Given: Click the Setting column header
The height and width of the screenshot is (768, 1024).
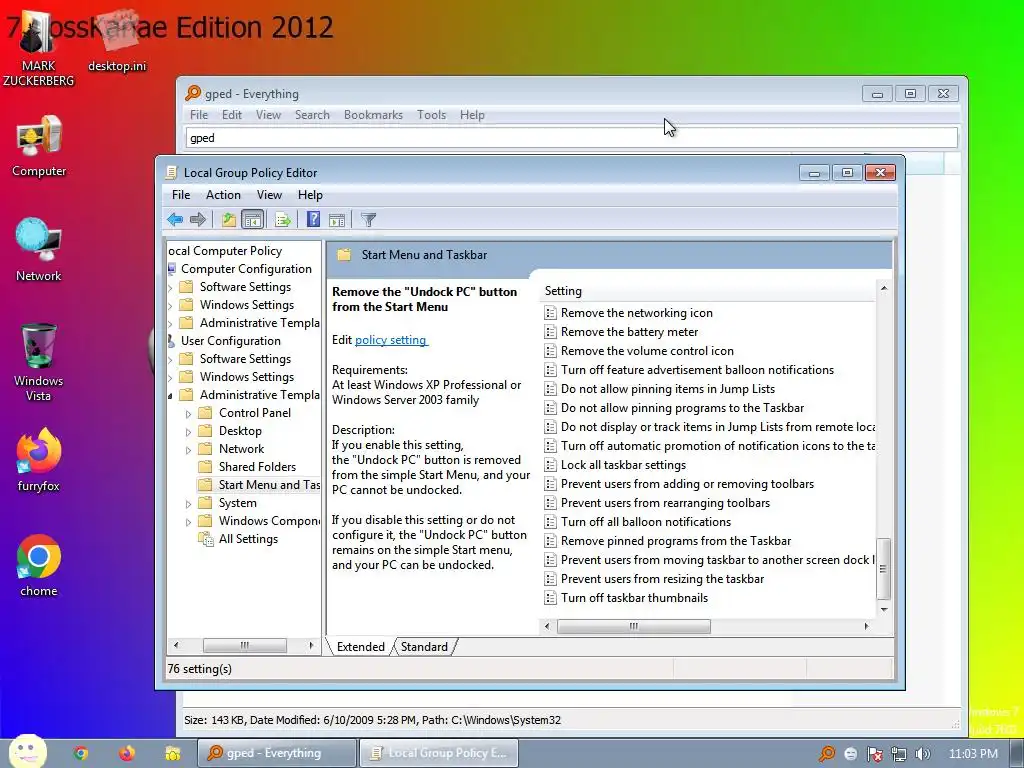Looking at the screenshot, I should coord(708,291).
